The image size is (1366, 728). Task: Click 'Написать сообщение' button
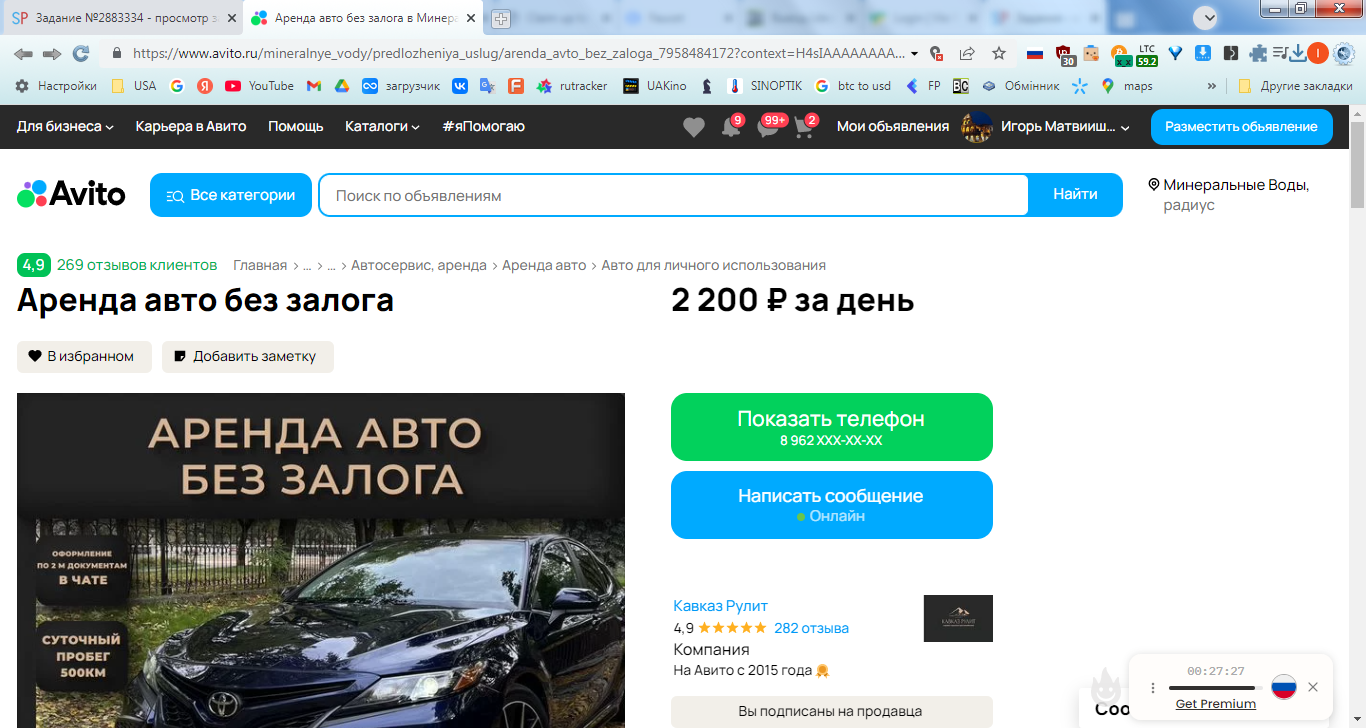[x=832, y=505]
